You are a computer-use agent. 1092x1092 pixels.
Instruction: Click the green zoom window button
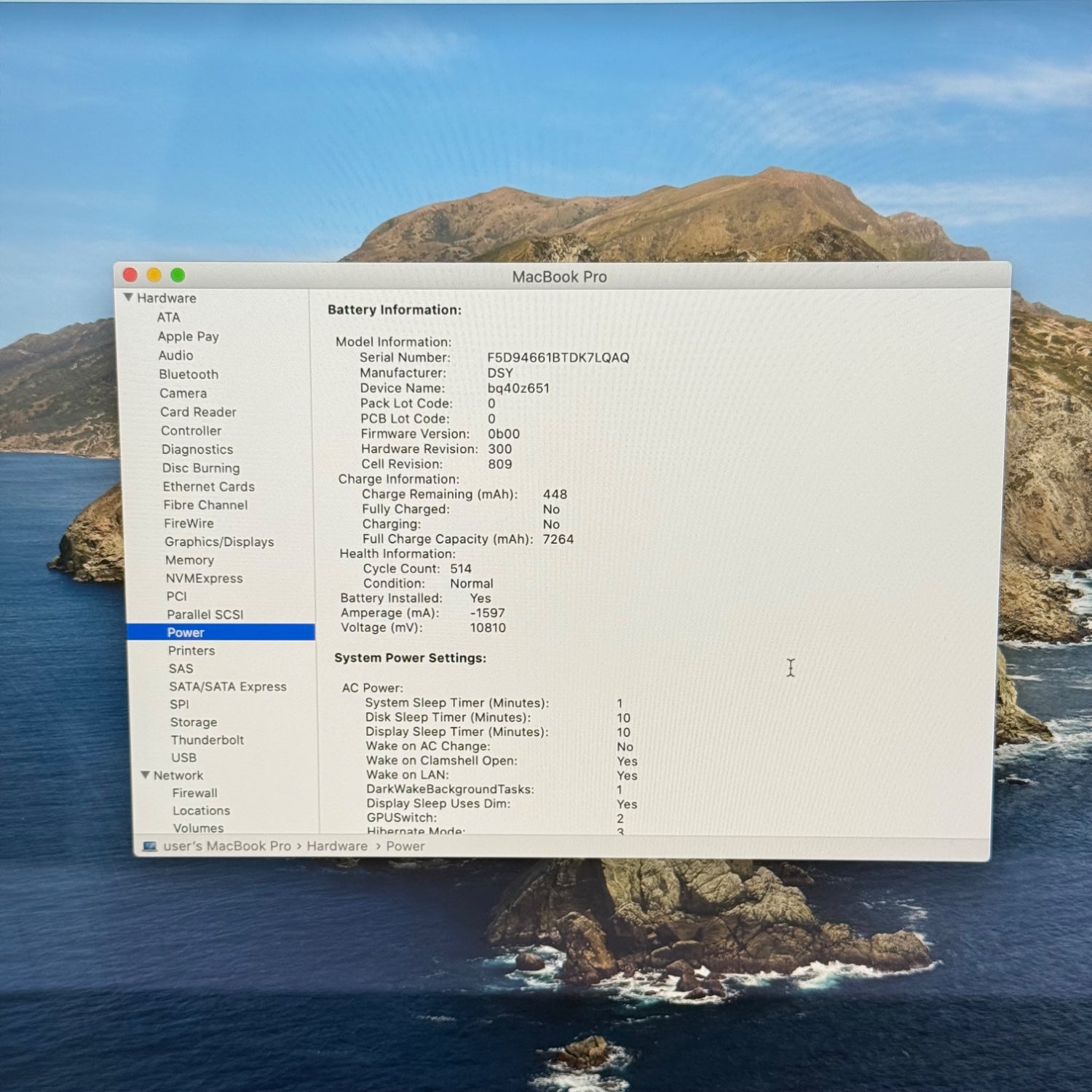pyautogui.click(x=178, y=275)
